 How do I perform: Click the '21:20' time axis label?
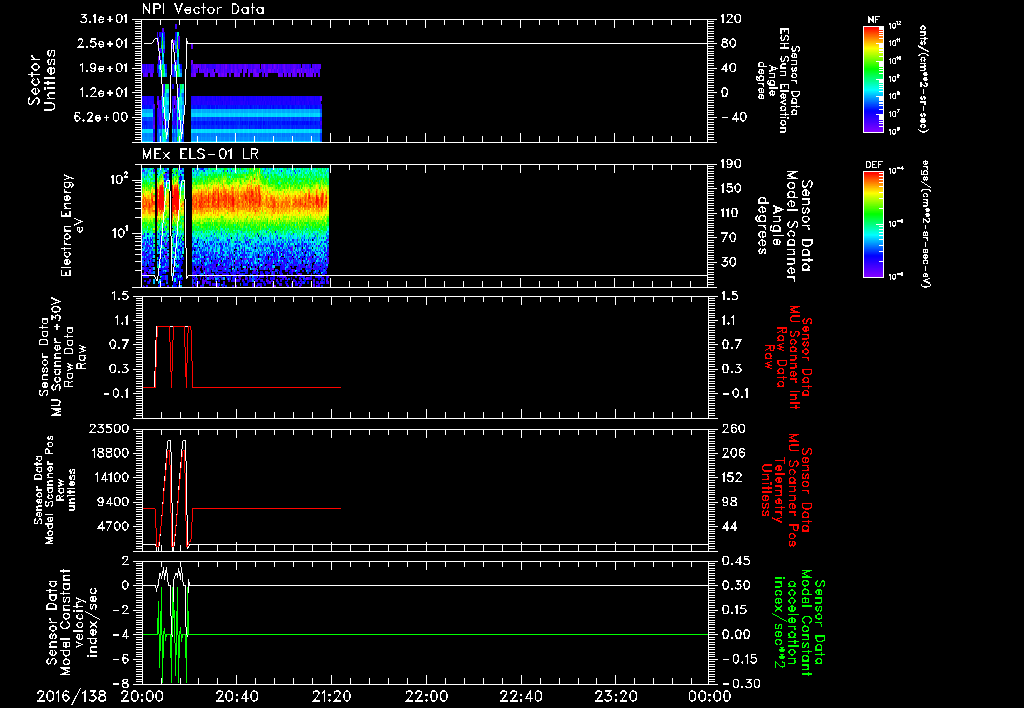click(x=330, y=697)
